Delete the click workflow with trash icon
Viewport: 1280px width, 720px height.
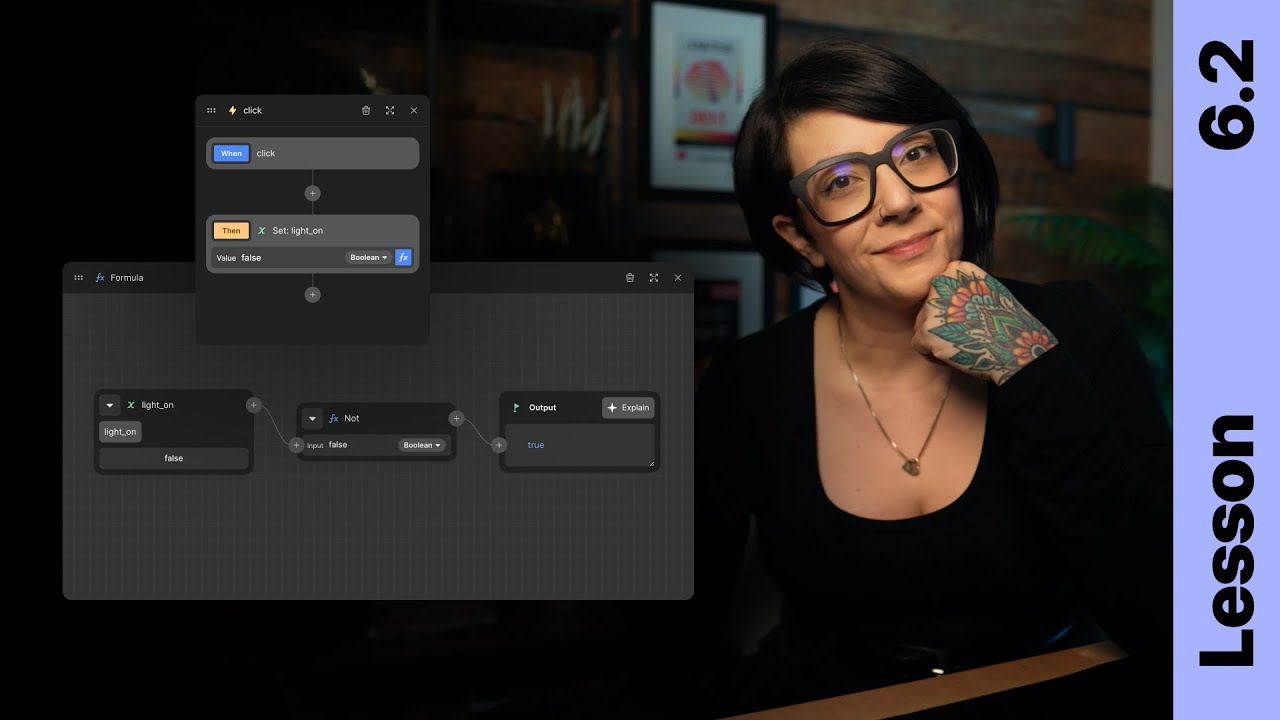pos(366,111)
